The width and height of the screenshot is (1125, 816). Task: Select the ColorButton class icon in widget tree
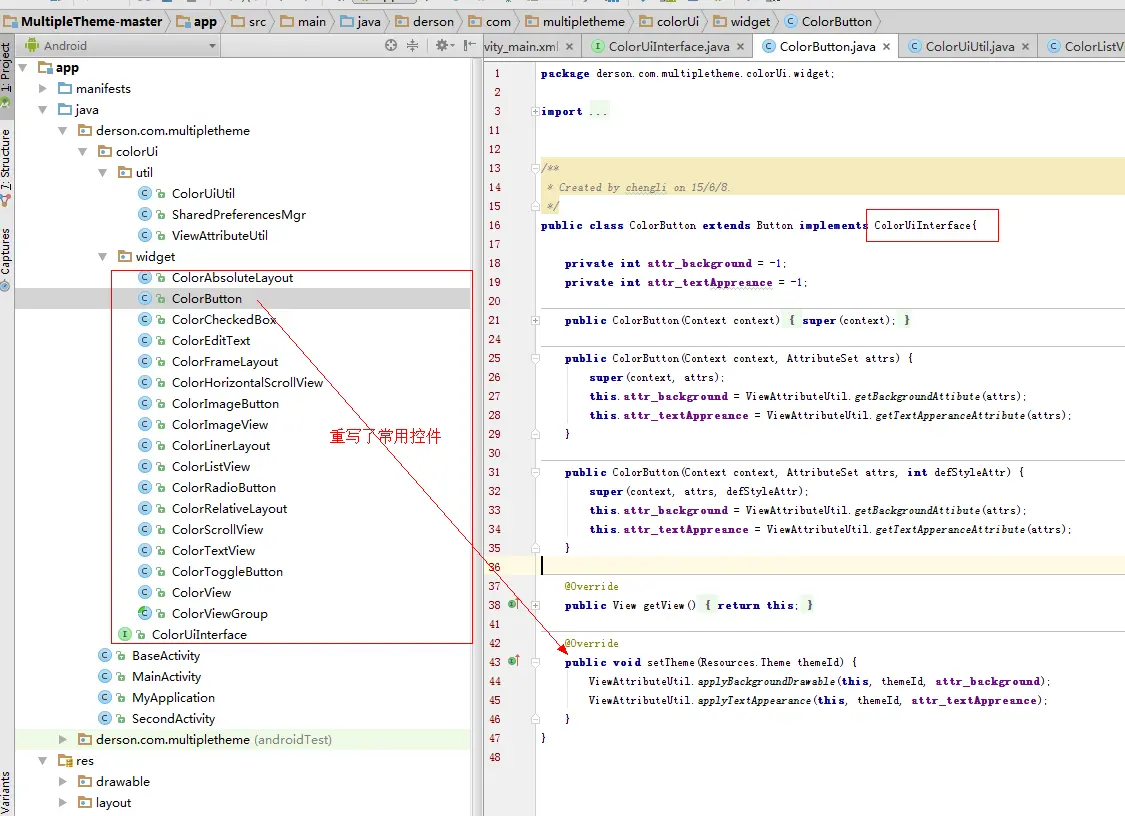coord(146,298)
